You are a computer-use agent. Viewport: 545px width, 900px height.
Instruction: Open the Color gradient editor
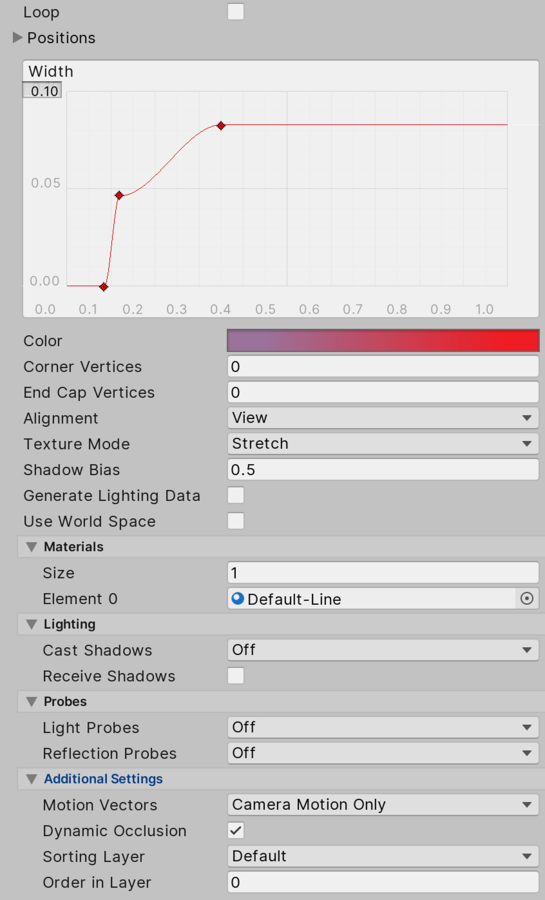383,340
